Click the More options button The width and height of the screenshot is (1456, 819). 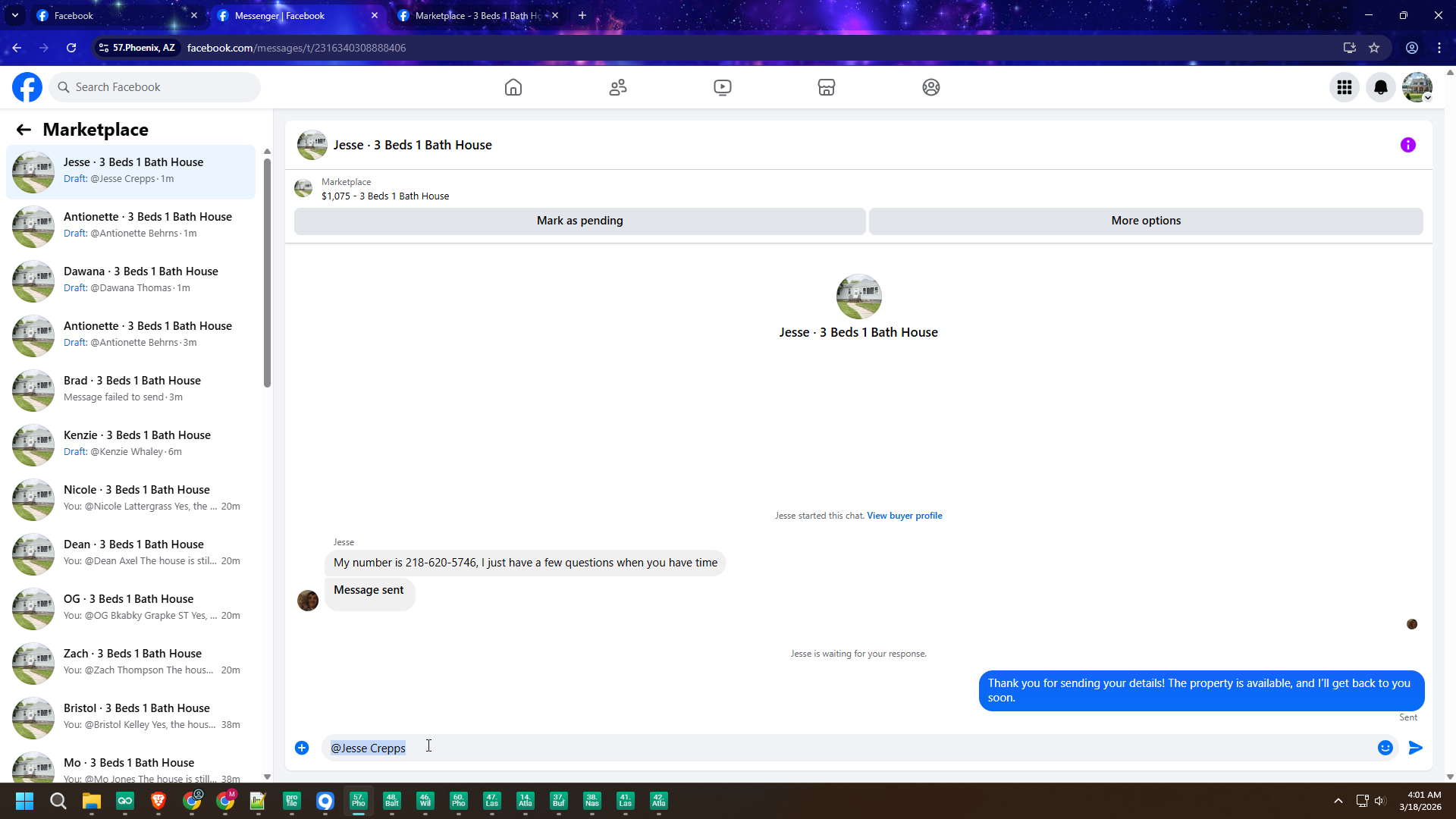[1146, 221]
